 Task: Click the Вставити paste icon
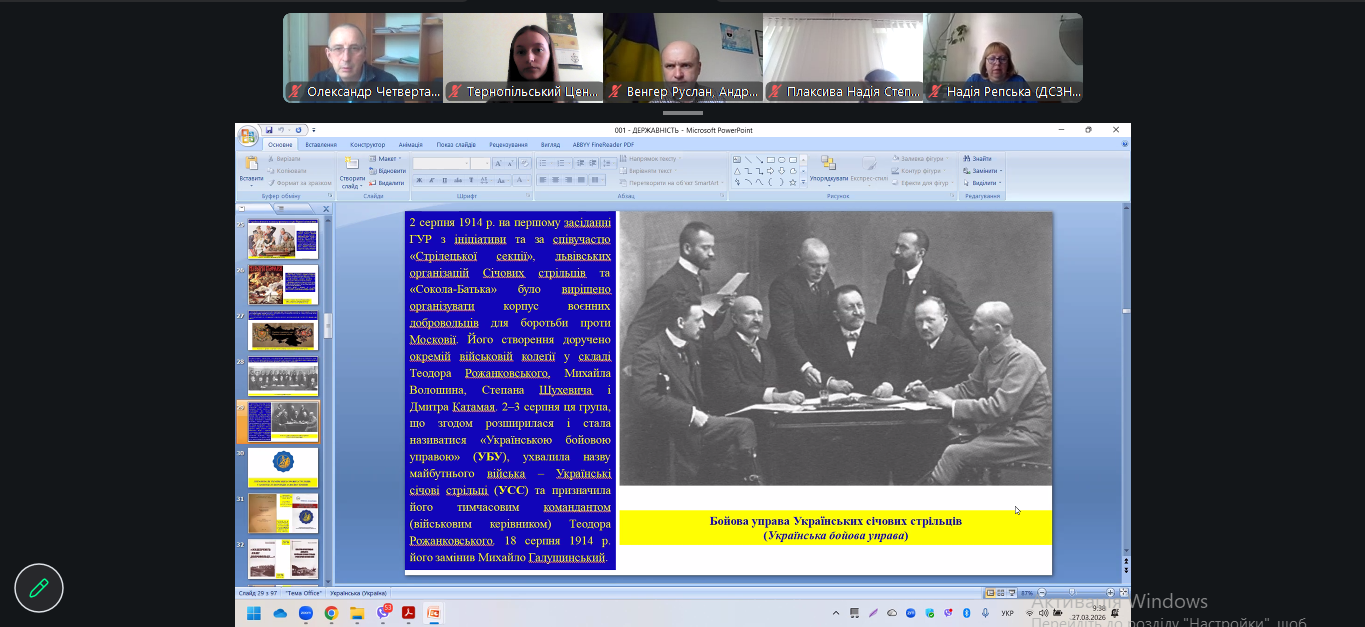click(x=251, y=166)
